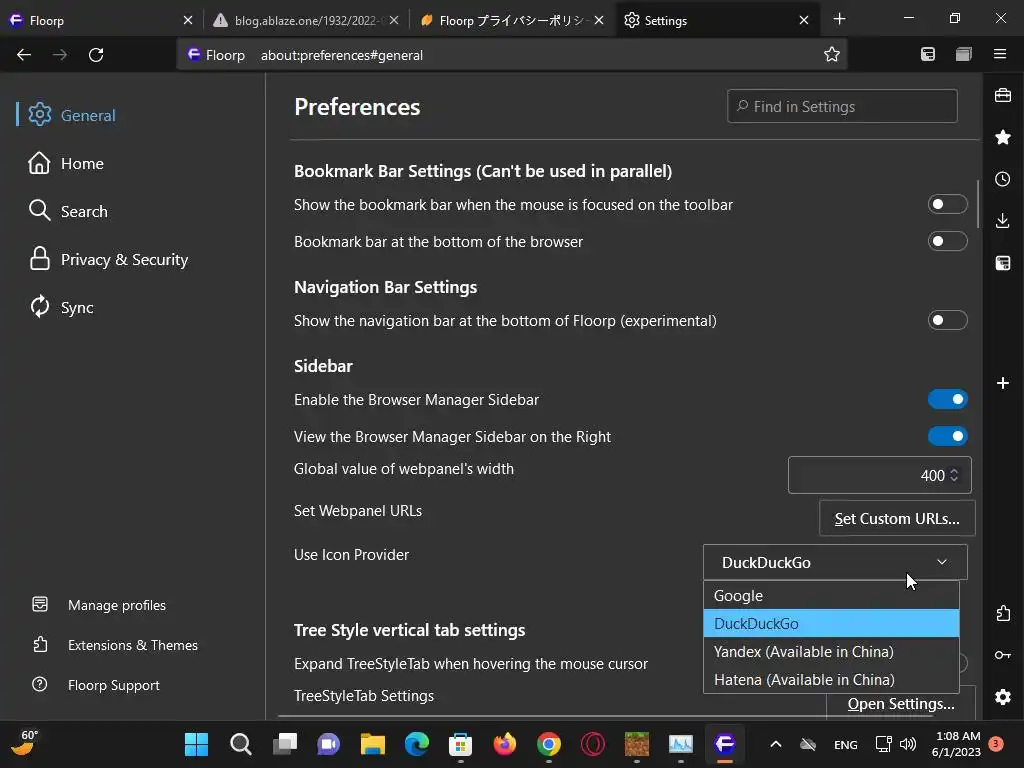Open the Browser Manager Sidebar toolbar icon
This screenshot has width=1024, height=768.
(x=928, y=54)
